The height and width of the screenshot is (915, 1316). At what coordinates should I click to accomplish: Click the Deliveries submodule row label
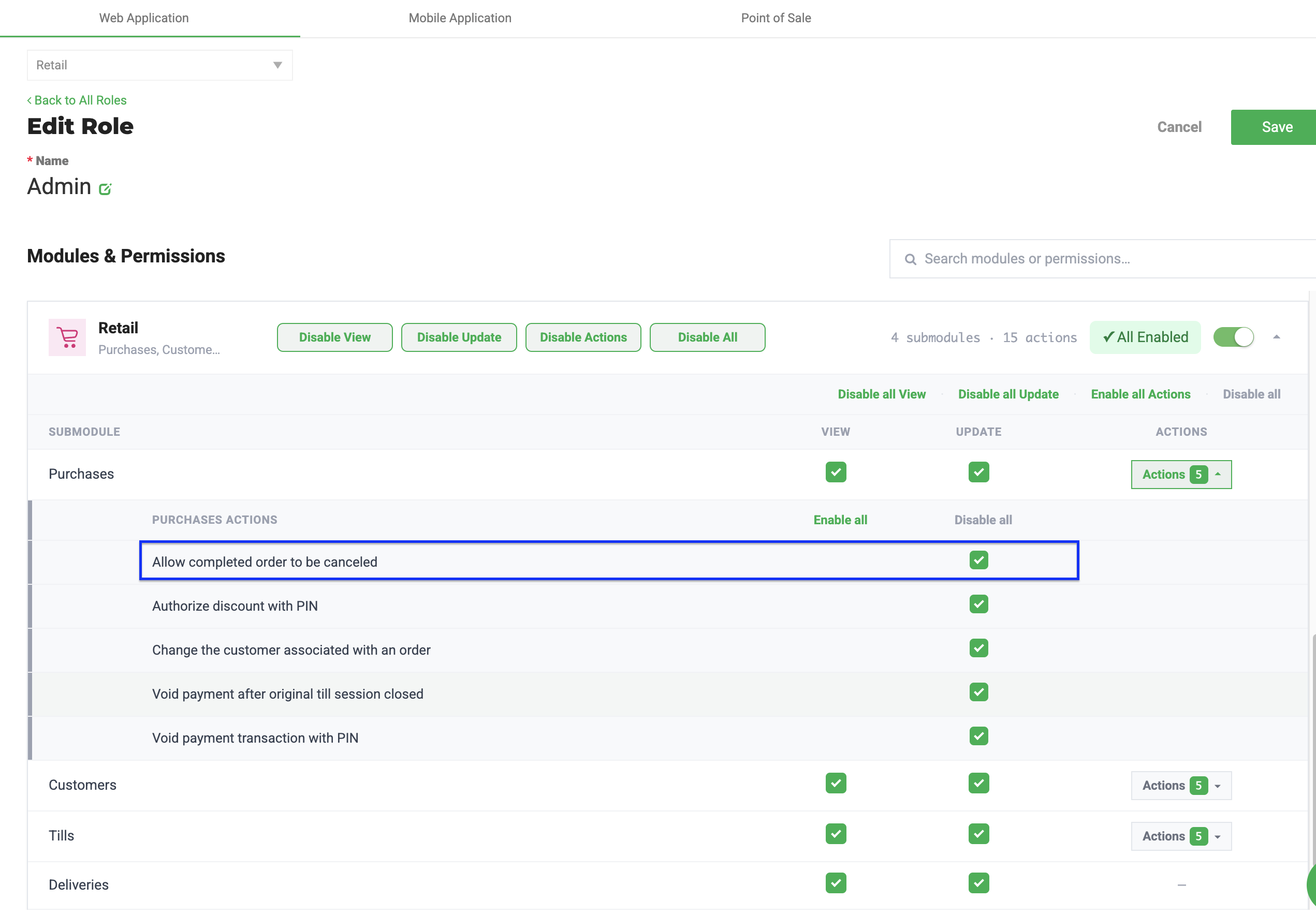point(79,885)
